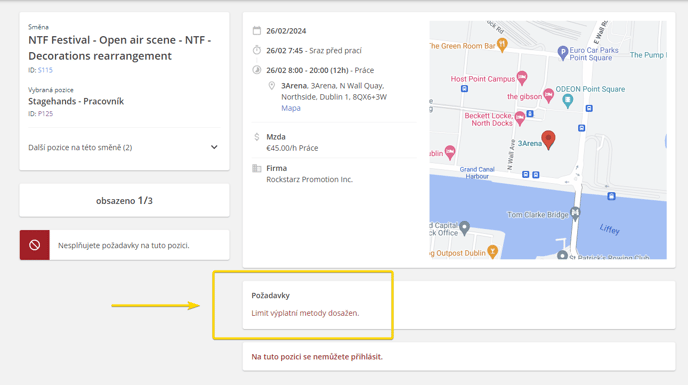Click the Euro Car Parks parking marker
The height and width of the screenshot is (385, 688).
563,53
